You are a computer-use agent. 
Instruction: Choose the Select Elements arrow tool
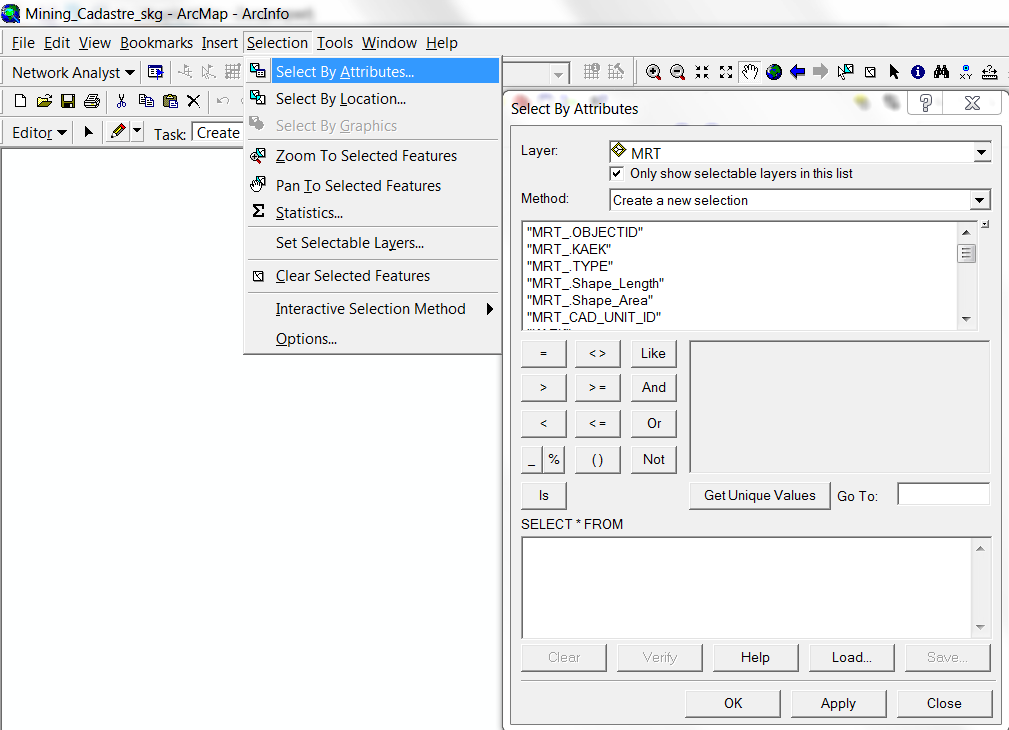coord(894,72)
